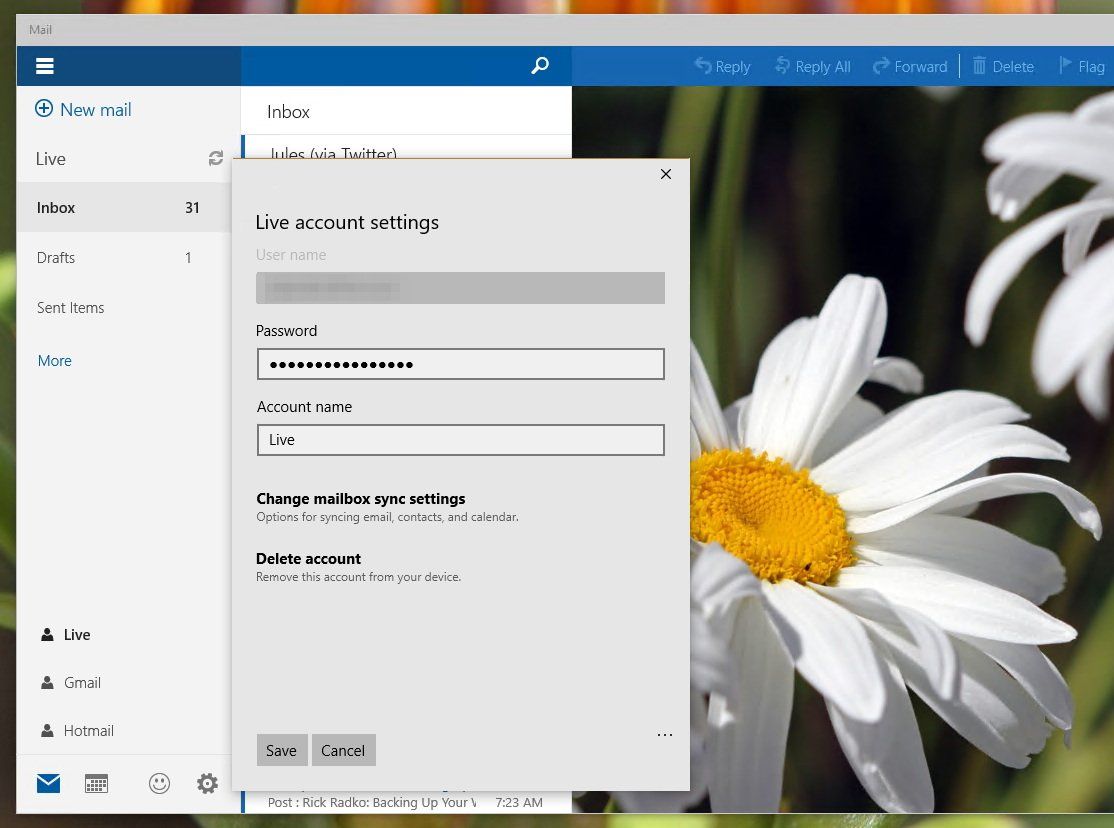Delete the open message

click(x=1003, y=66)
